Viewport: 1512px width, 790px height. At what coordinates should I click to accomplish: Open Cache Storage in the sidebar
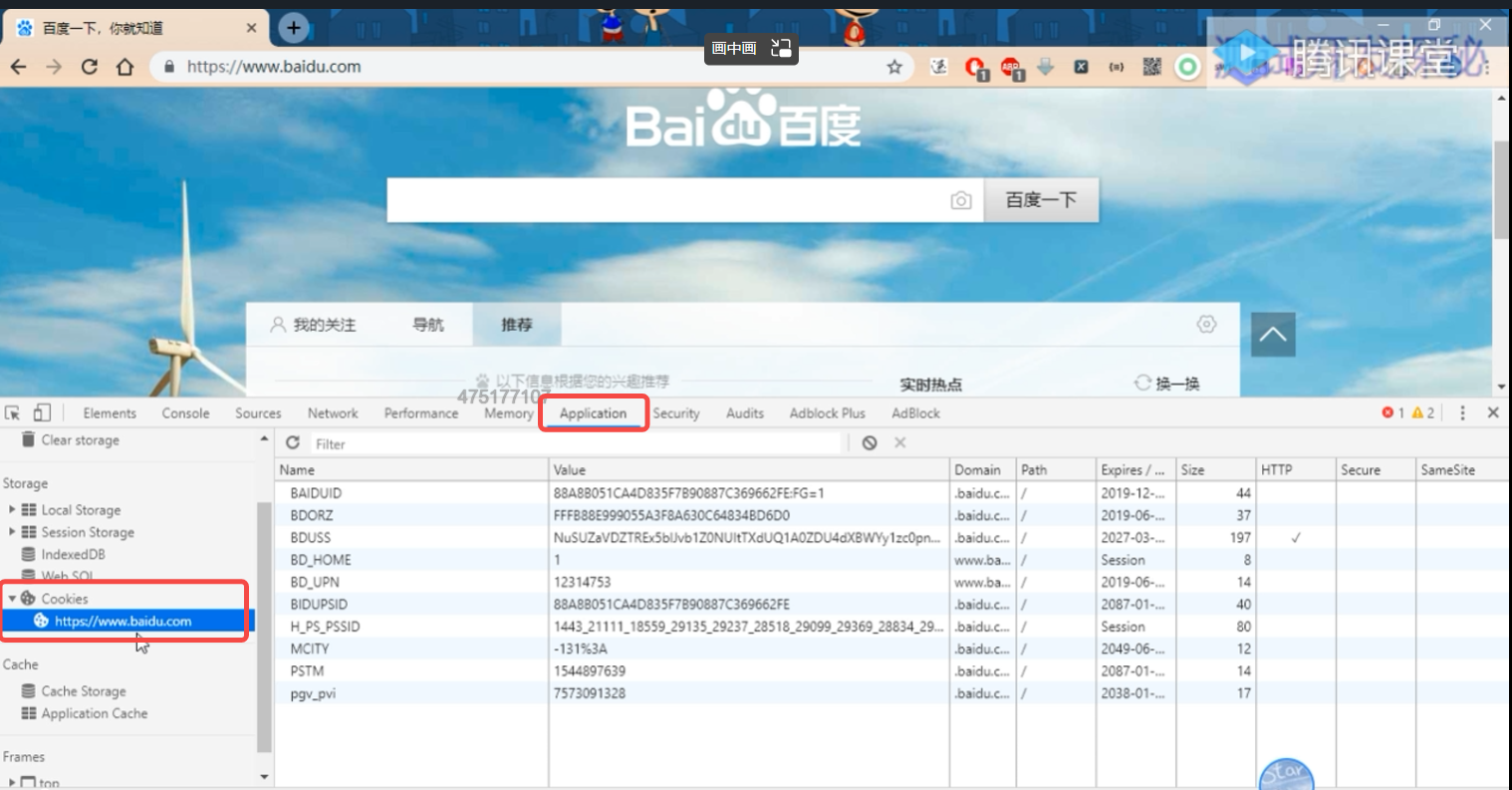point(84,690)
